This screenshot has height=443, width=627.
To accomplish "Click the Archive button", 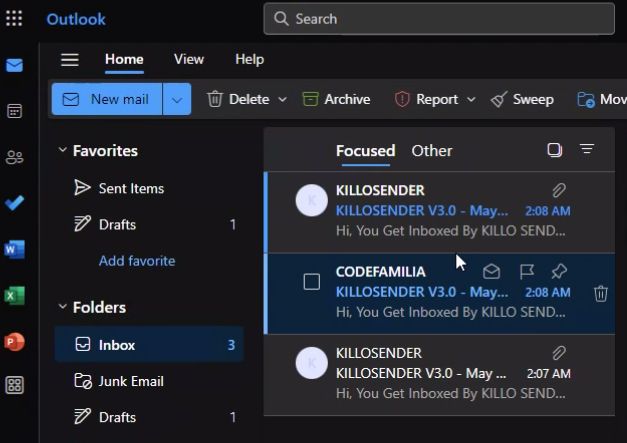I will (336, 99).
